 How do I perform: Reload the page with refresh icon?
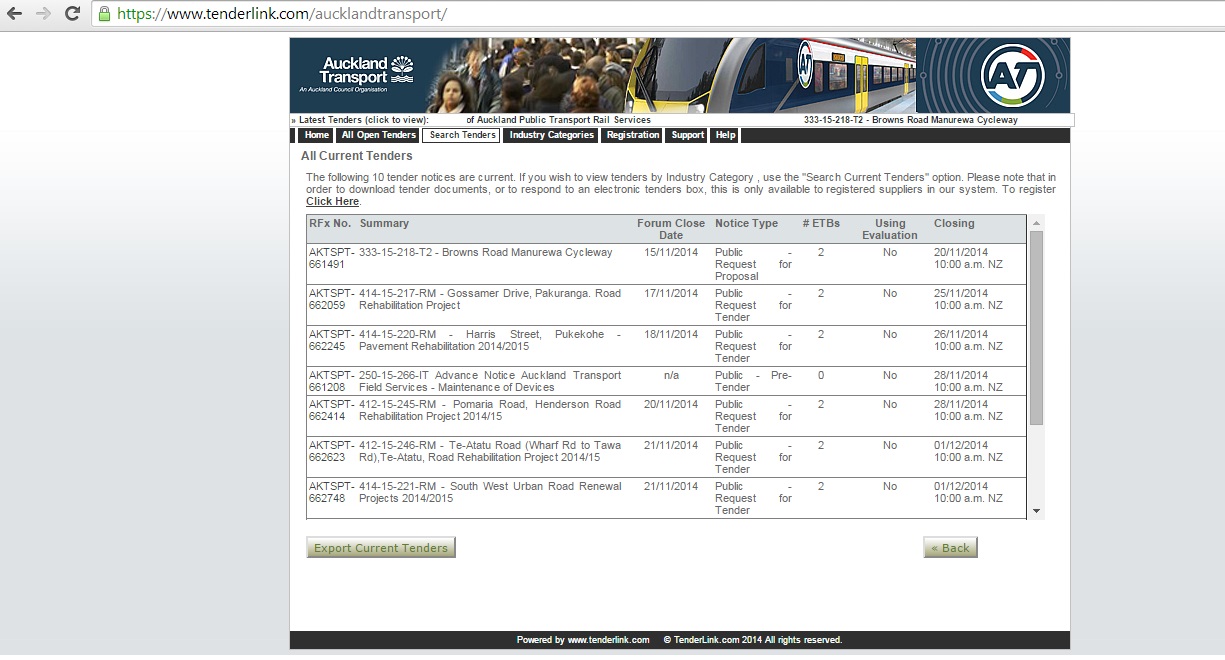72,14
